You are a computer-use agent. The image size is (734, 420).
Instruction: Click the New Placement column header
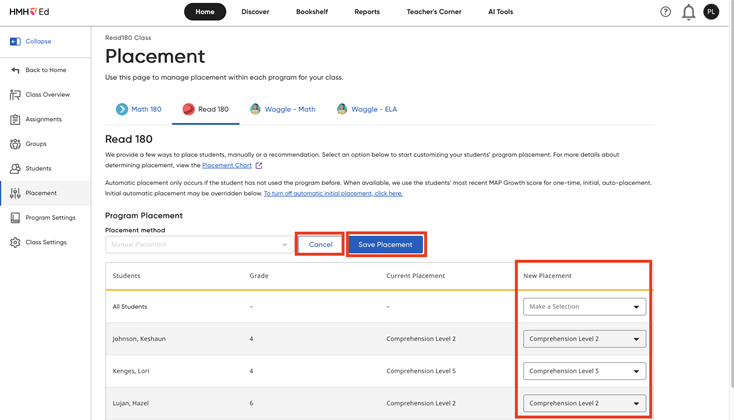click(x=547, y=276)
